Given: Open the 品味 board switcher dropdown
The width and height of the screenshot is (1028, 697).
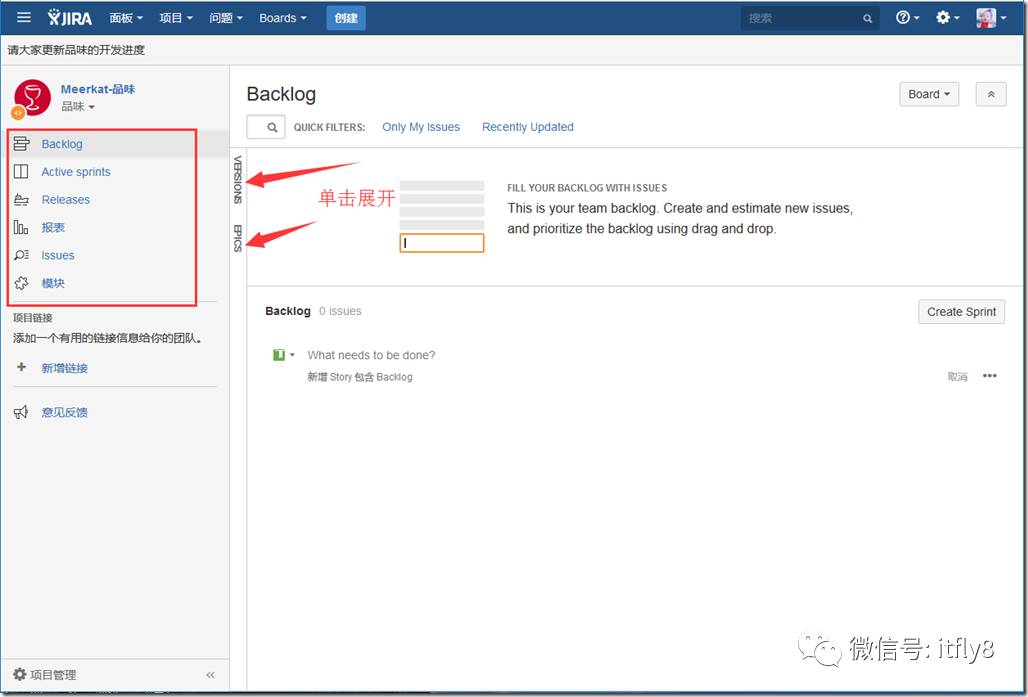Looking at the screenshot, I should (78, 107).
